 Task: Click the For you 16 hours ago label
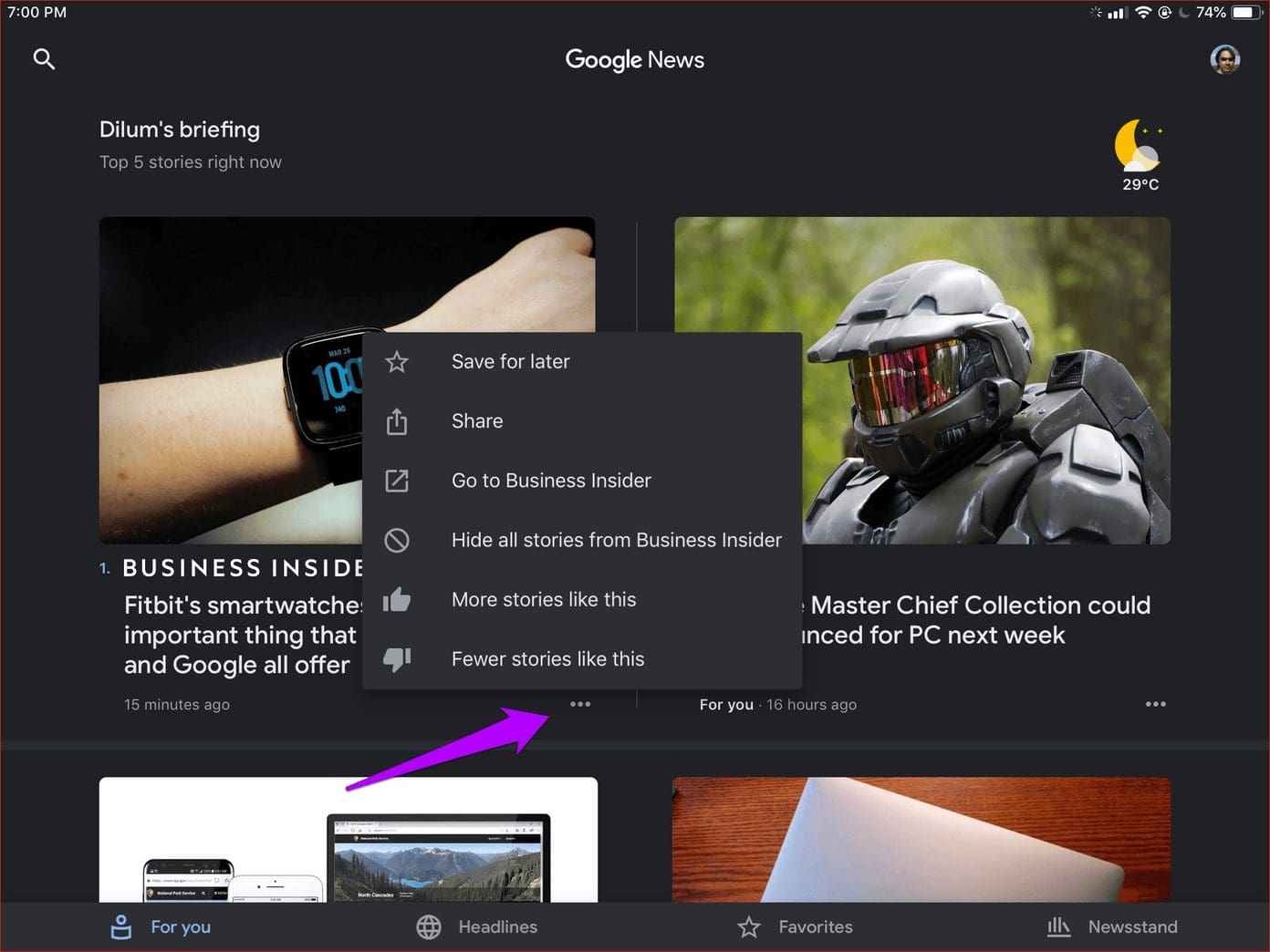[x=778, y=704]
